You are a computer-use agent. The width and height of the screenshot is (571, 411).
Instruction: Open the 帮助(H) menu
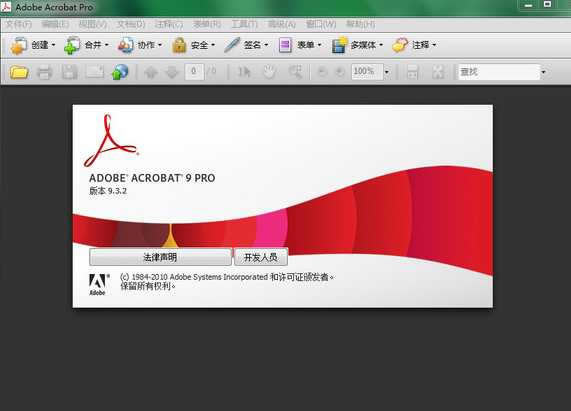[361, 24]
